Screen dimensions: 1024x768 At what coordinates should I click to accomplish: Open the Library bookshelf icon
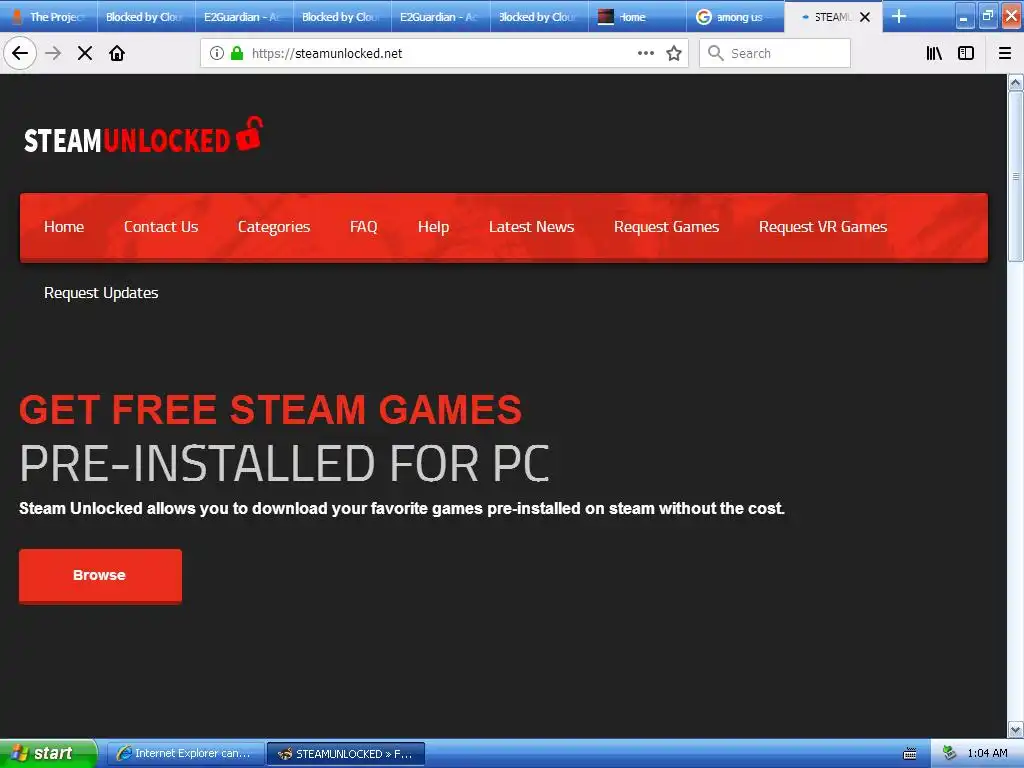pyautogui.click(x=934, y=53)
